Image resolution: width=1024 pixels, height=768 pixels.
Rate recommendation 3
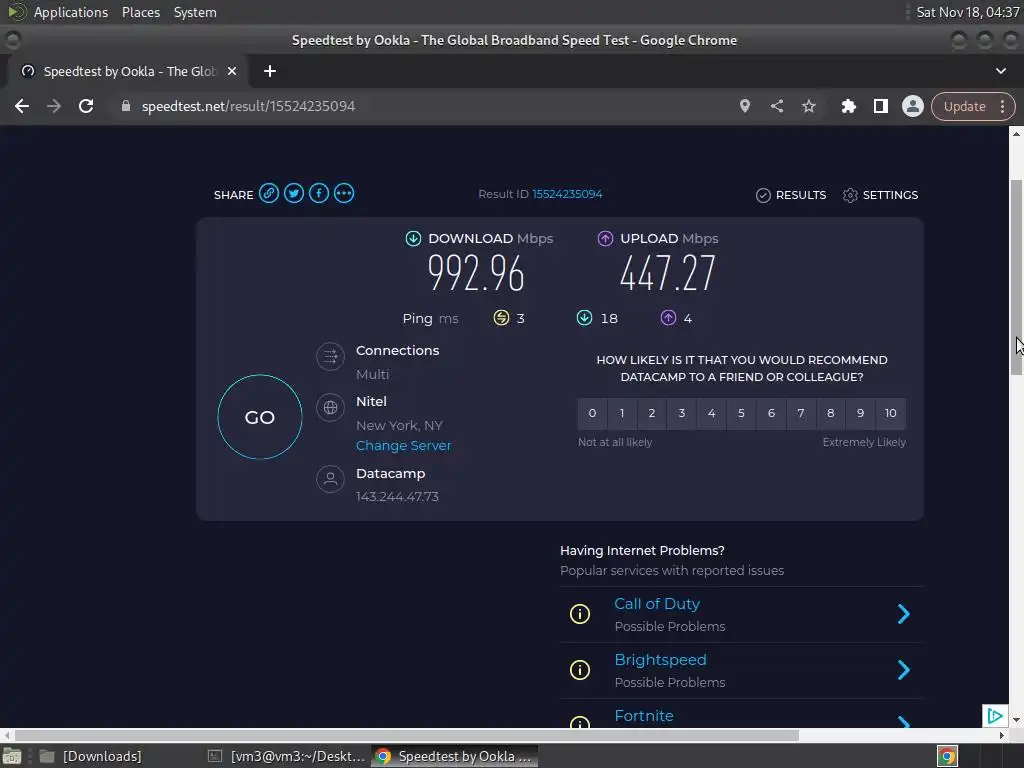point(682,413)
